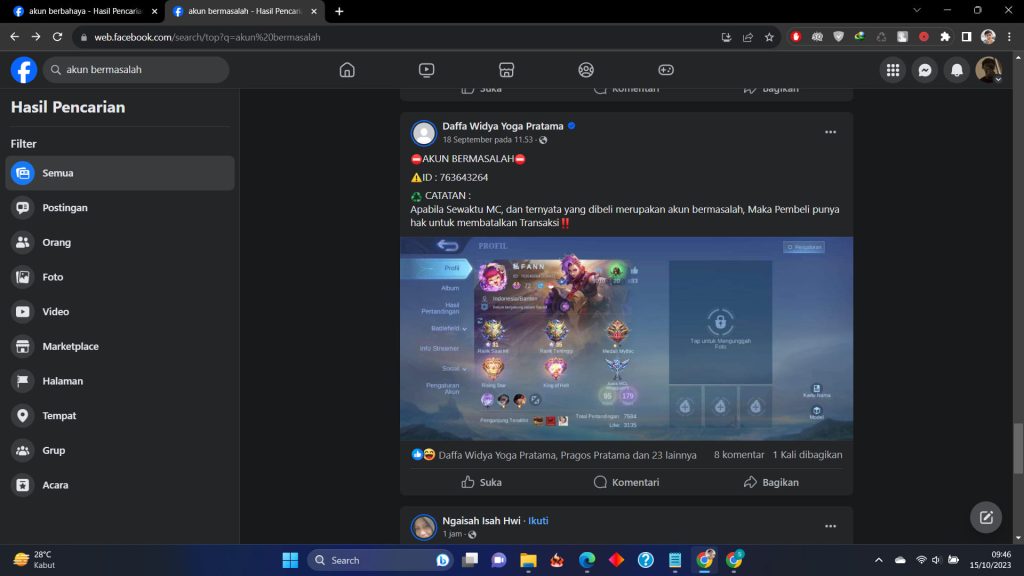Open Ngaisah Isah Hwi avatar

(x=423, y=526)
